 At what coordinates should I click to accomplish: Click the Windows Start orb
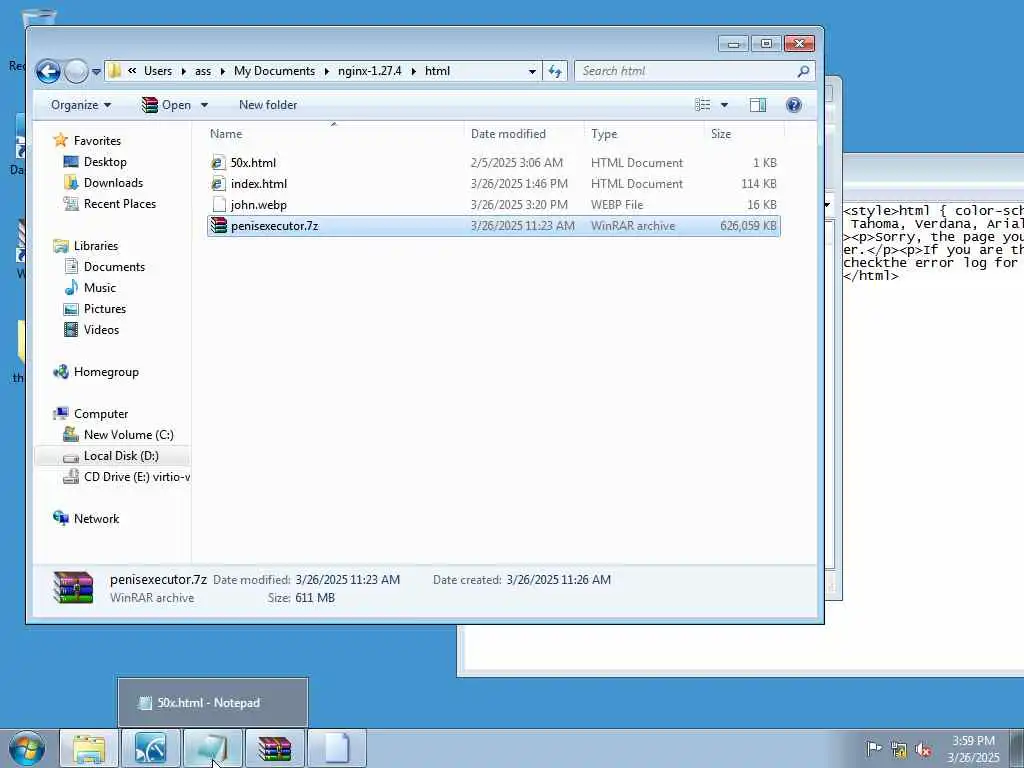coord(27,748)
